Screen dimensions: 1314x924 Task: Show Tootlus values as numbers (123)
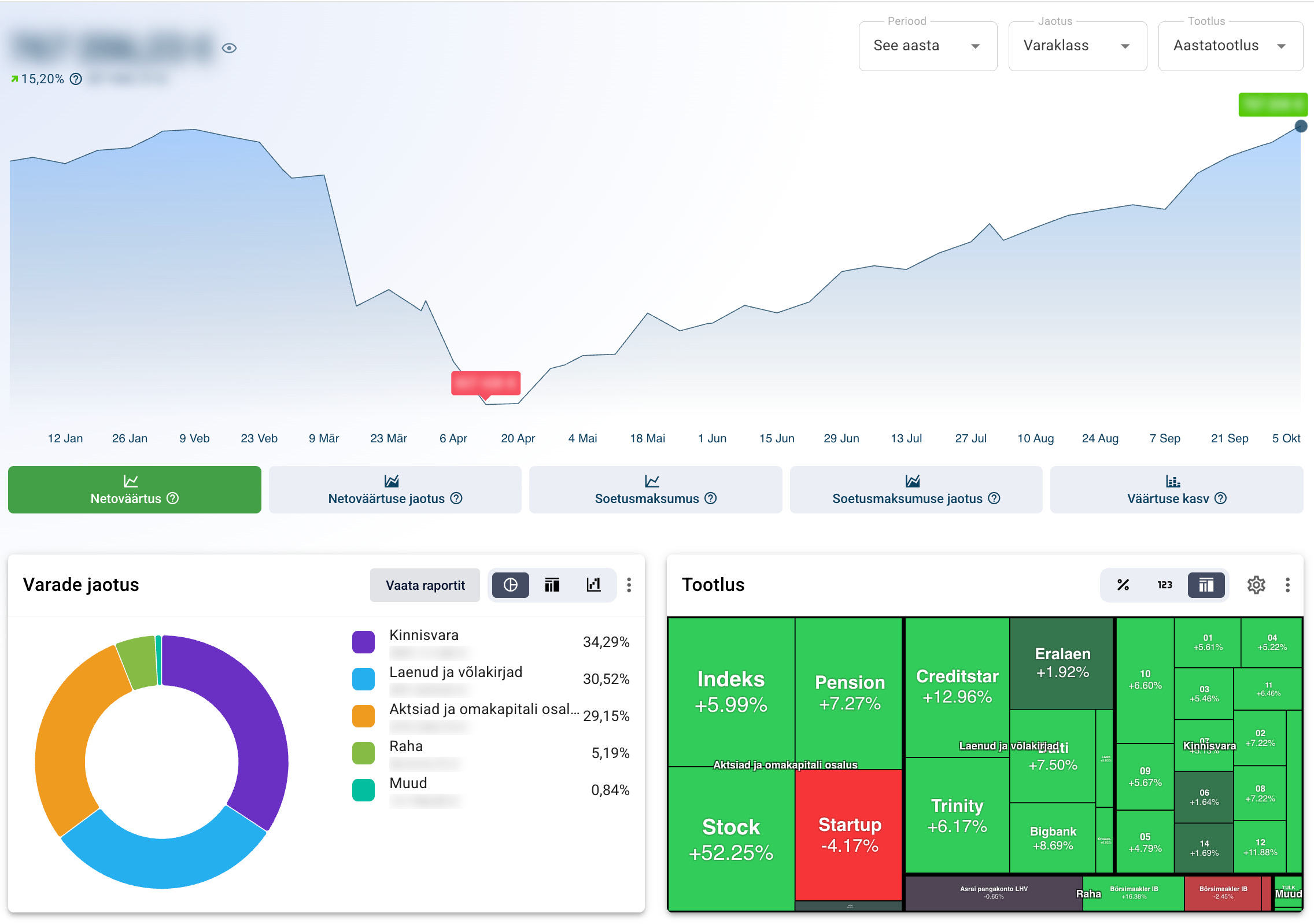click(x=1164, y=585)
